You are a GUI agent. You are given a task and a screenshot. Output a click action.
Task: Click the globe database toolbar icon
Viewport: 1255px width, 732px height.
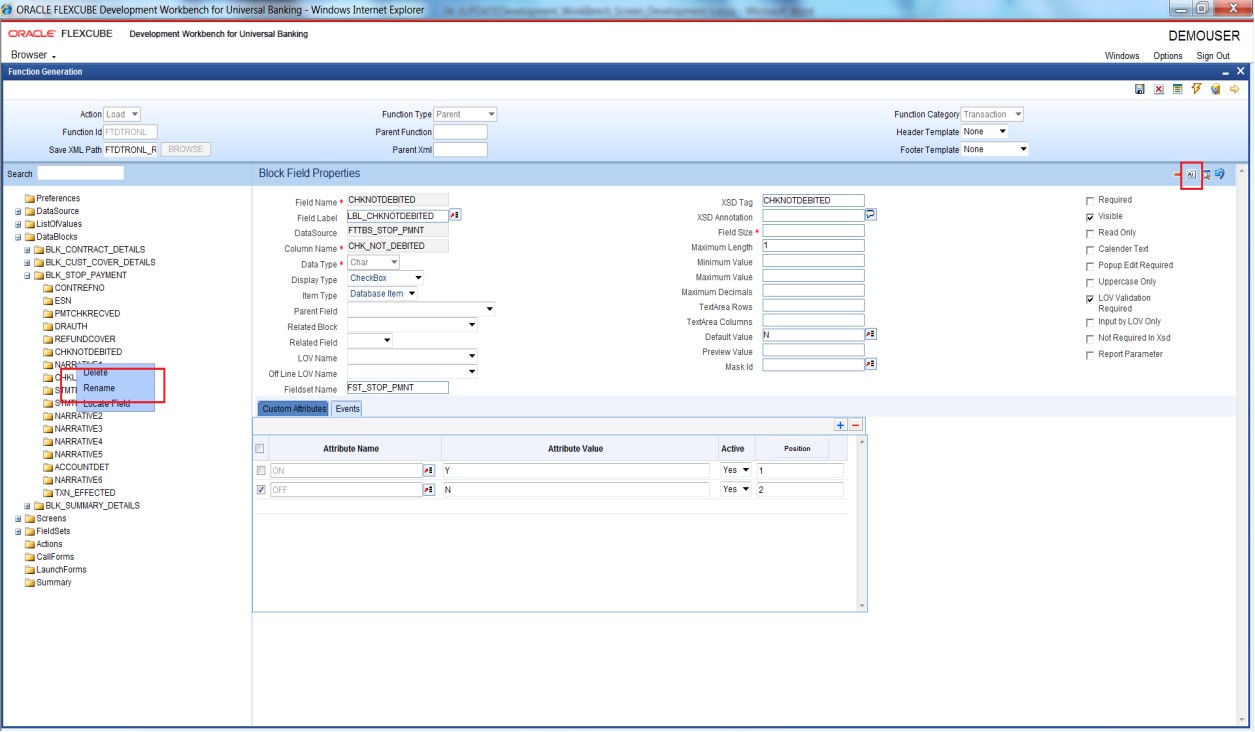[x=1216, y=90]
